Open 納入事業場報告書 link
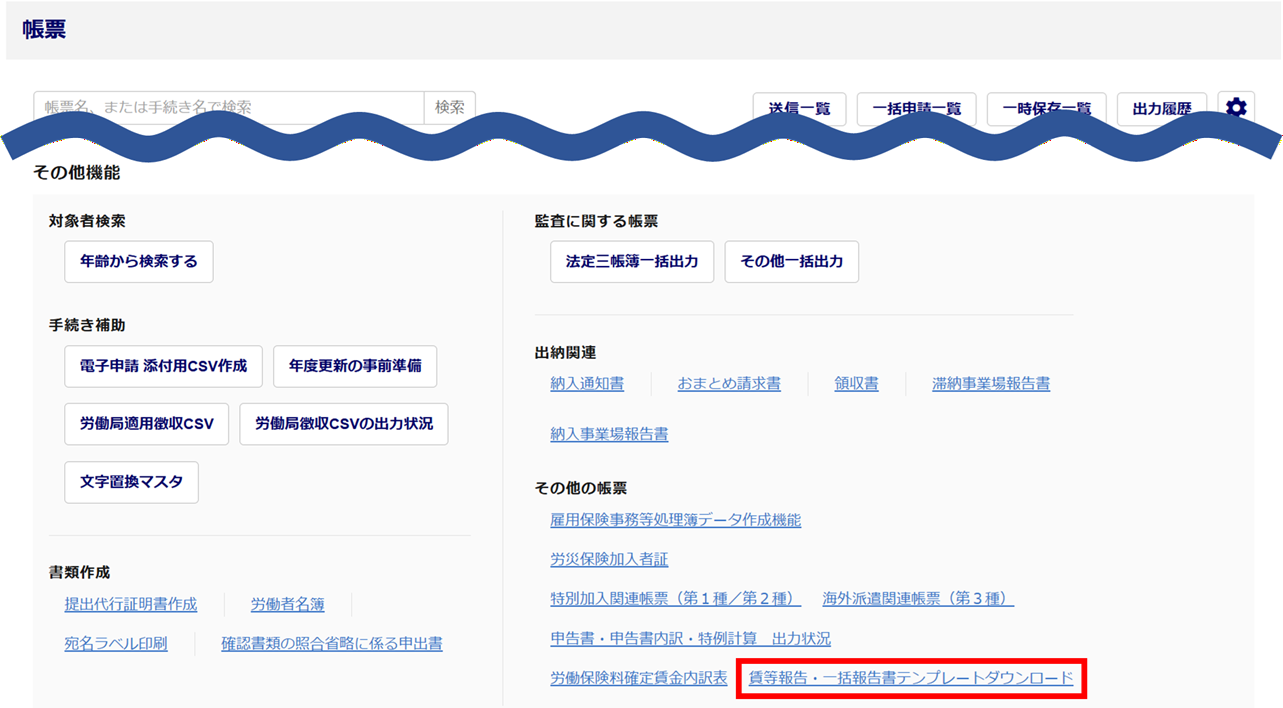 pyautogui.click(x=609, y=434)
